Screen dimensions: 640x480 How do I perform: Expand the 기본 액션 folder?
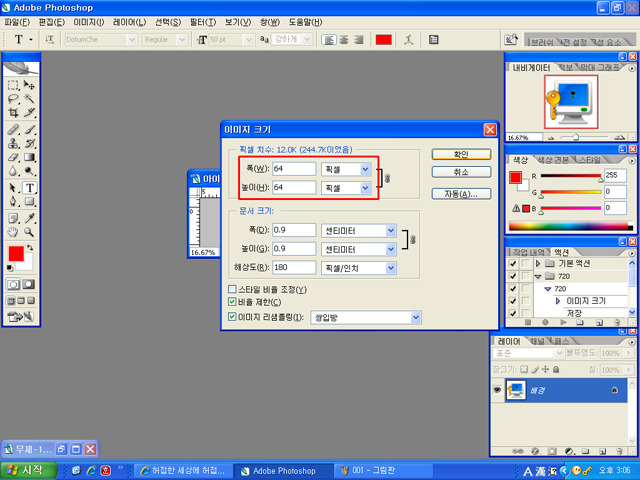point(538,264)
